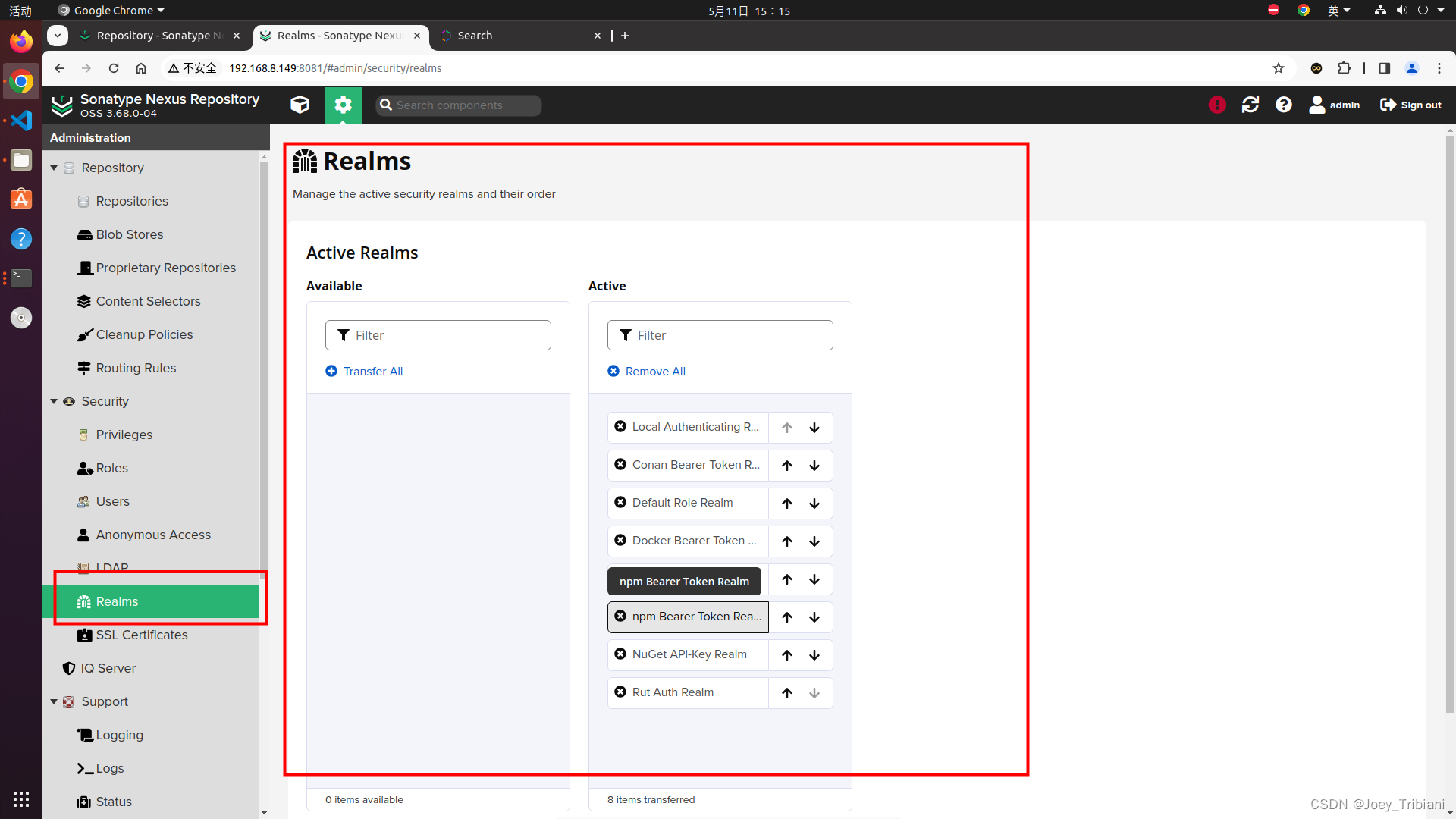Reload the page in Chrome
Viewport: 1456px width, 819px height.
tap(114, 68)
